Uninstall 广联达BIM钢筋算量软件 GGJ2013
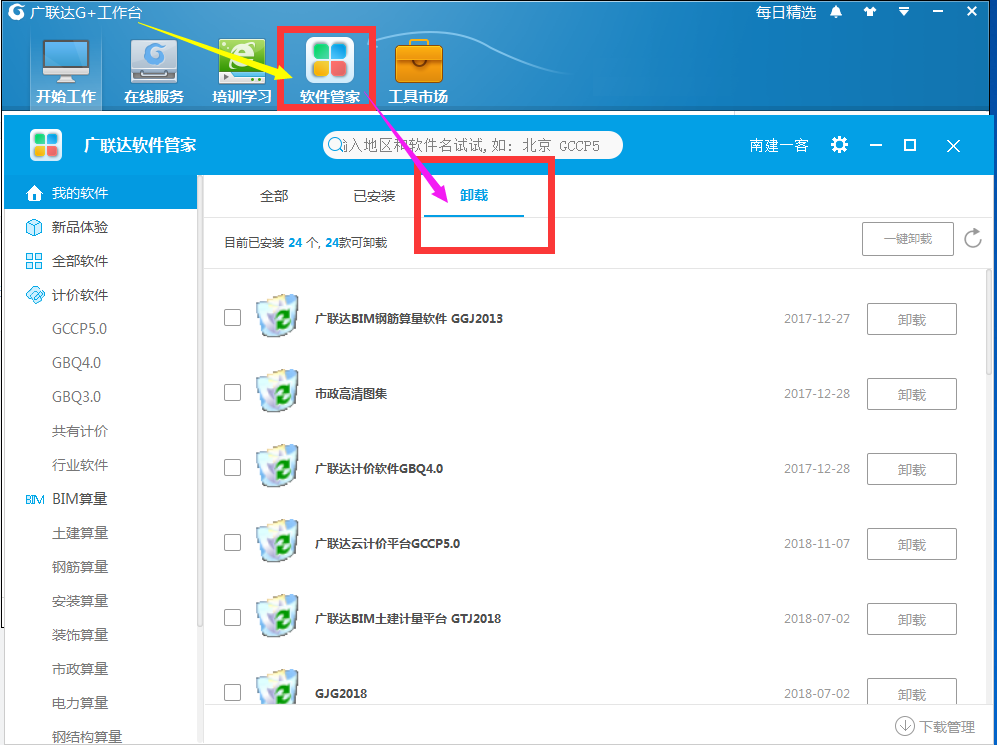This screenshot has height=745, width=997. (912, 319)
